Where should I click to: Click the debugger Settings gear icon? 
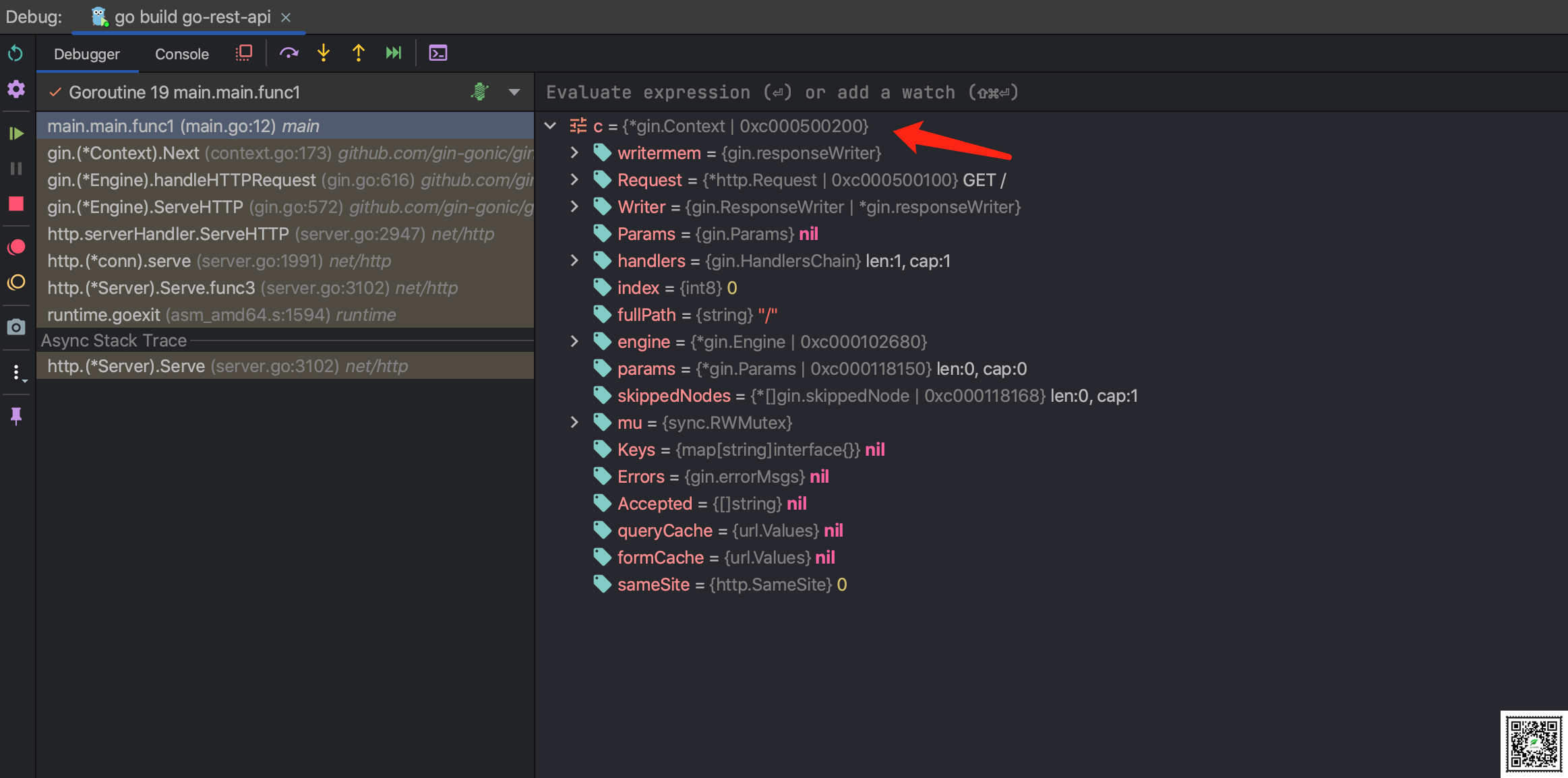[x=16, y=90]
